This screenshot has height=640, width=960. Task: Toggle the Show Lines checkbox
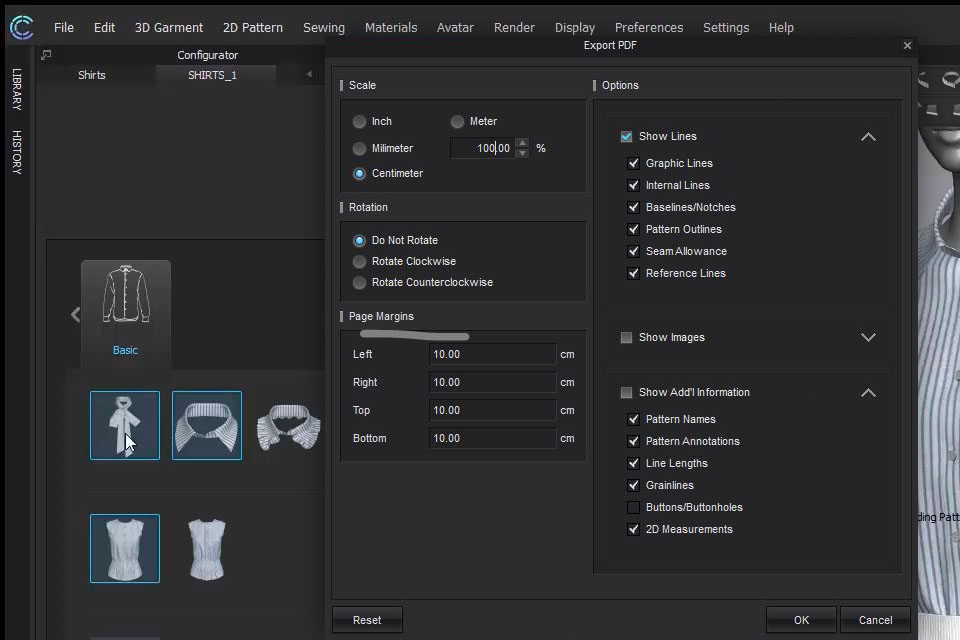(626, 136)
